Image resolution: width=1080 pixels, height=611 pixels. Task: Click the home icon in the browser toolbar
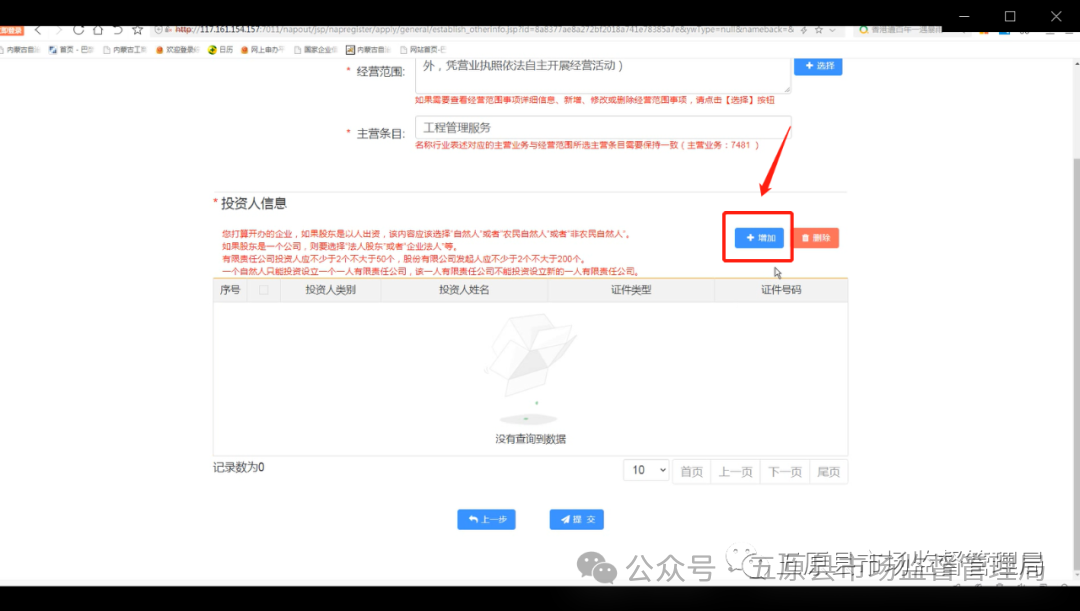point(98,30)
